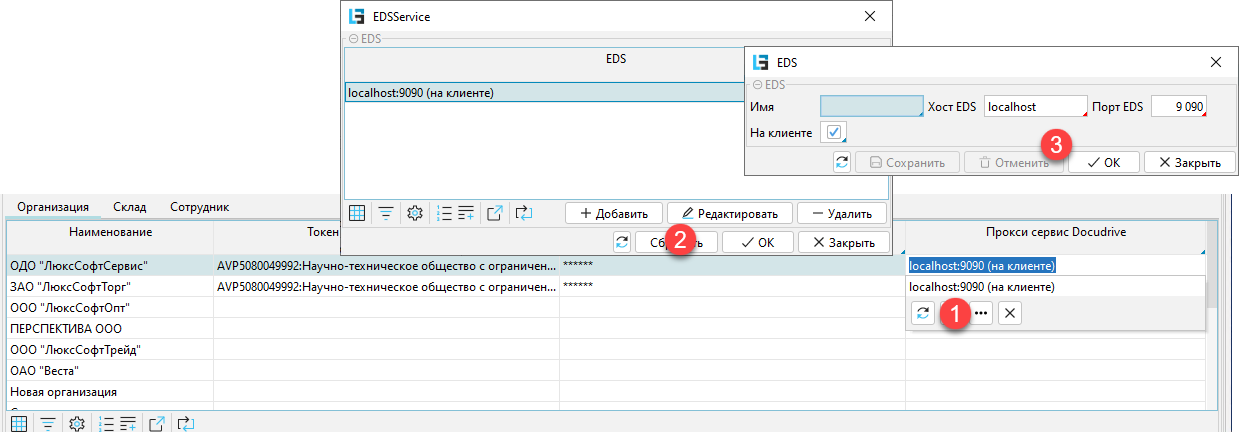Switch to the Склад tab

[x=130, y=207]
